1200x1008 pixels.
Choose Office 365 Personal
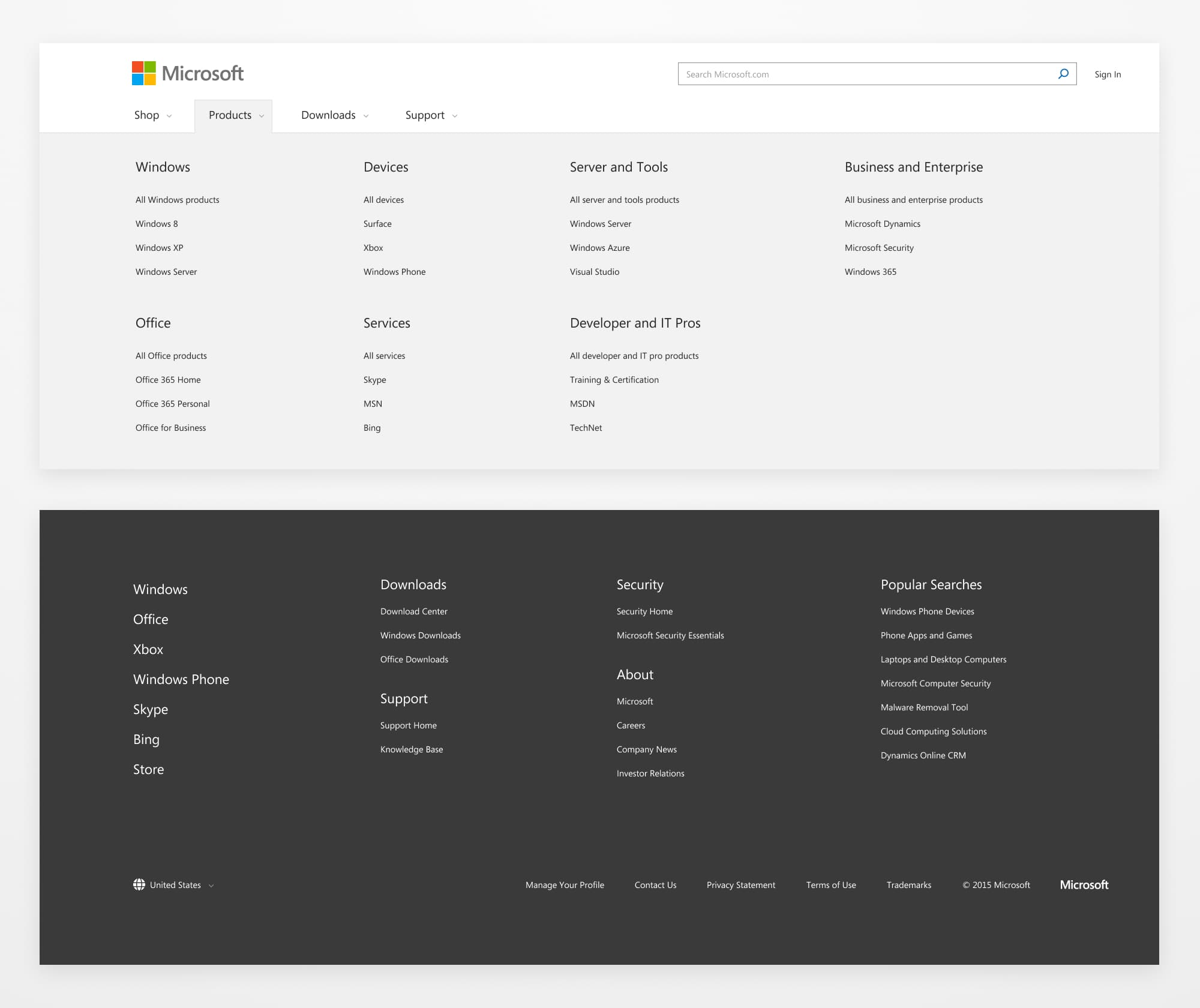pos(173,404)
